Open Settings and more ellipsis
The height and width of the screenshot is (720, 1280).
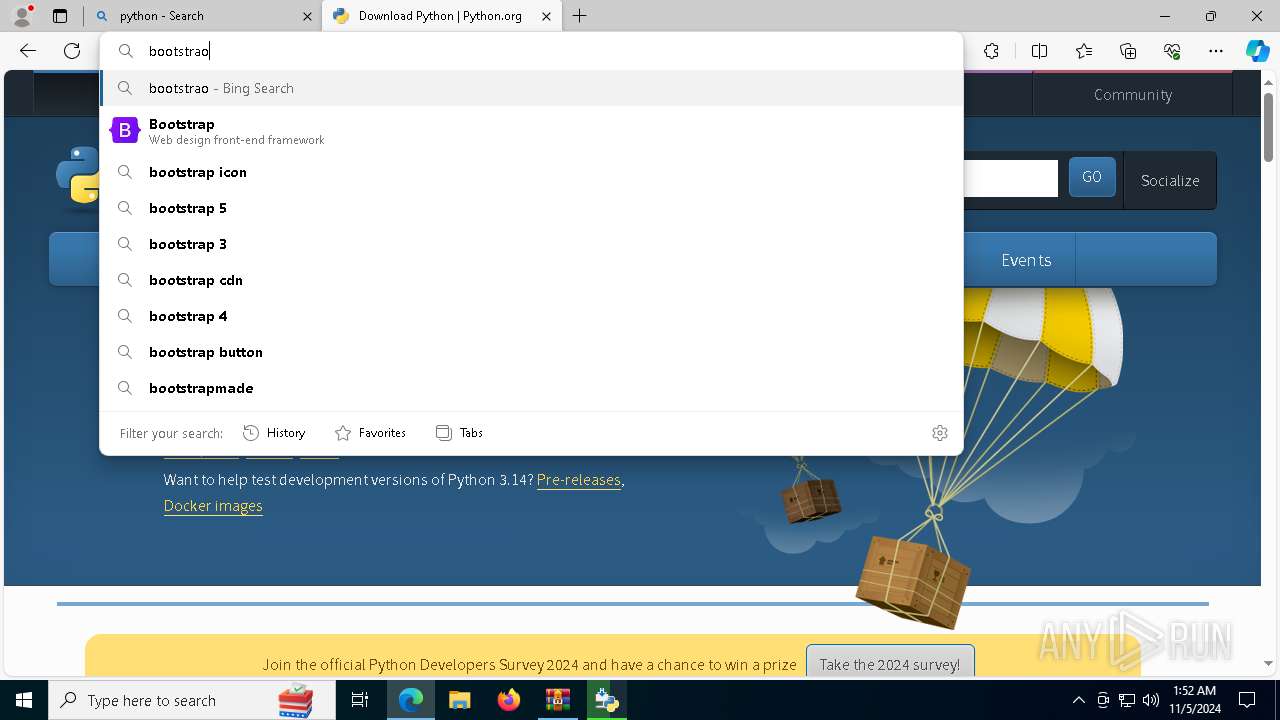tap(1216, 51)
